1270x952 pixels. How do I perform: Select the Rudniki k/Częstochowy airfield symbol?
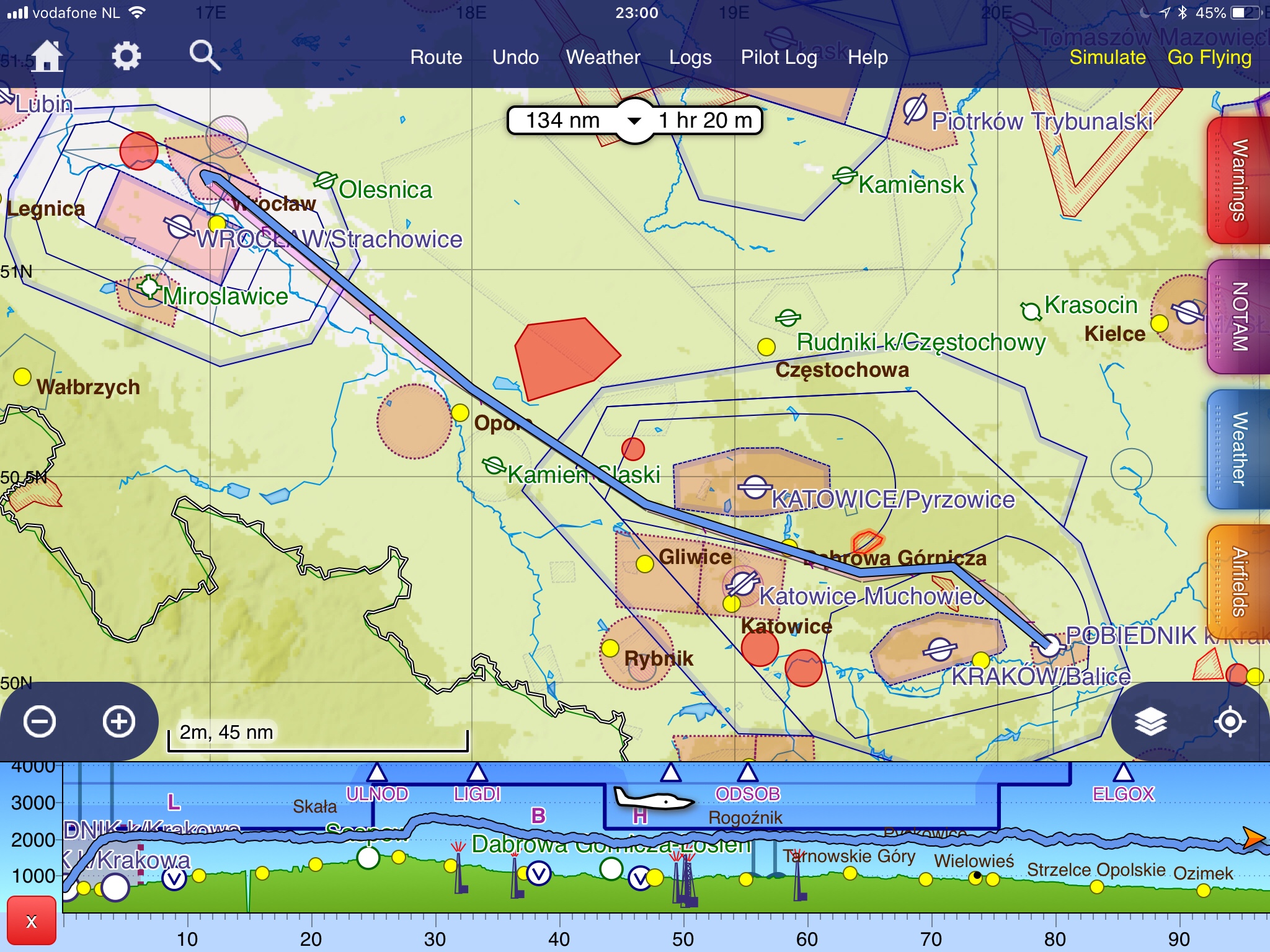(x=788, y=319)
